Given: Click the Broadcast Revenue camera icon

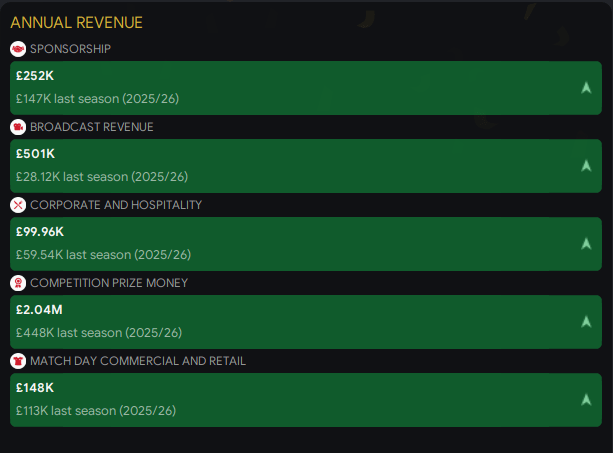Looking at the screenshot, I should coord(18,127).
